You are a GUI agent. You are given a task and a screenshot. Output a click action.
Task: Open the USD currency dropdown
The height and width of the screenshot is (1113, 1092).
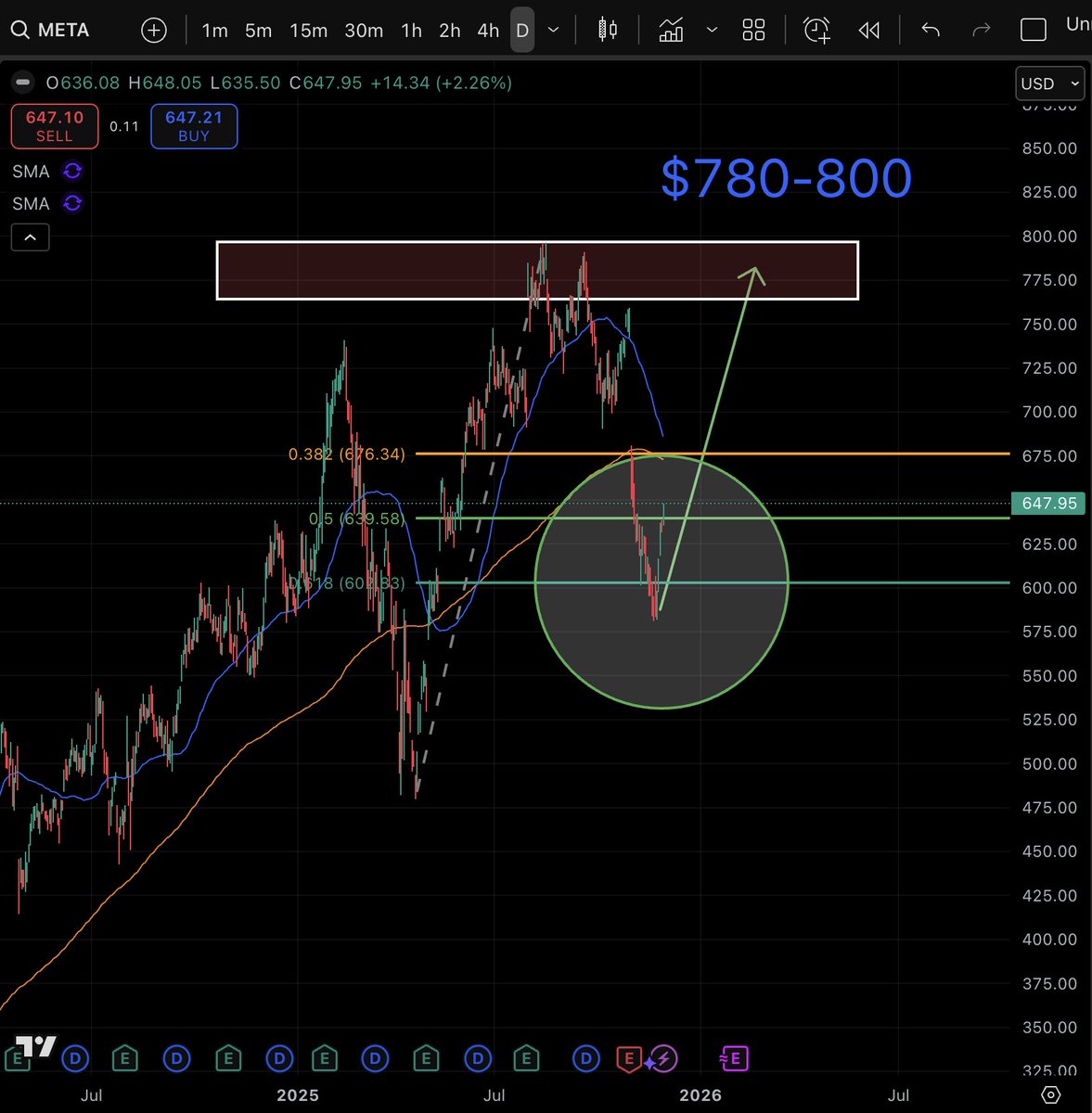pos(1049,83)
